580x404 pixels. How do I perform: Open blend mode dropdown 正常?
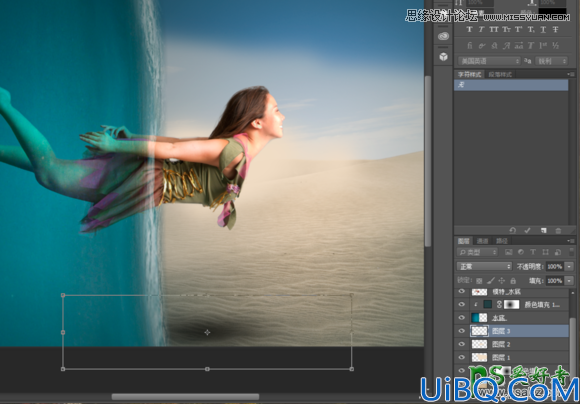click(484, 266)
